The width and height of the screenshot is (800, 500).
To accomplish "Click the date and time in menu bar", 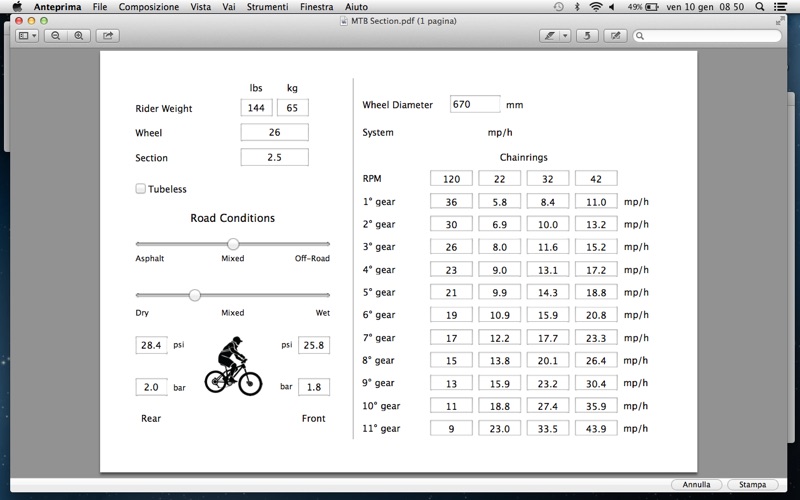I will pyautogui.click(x=705, y=7).
